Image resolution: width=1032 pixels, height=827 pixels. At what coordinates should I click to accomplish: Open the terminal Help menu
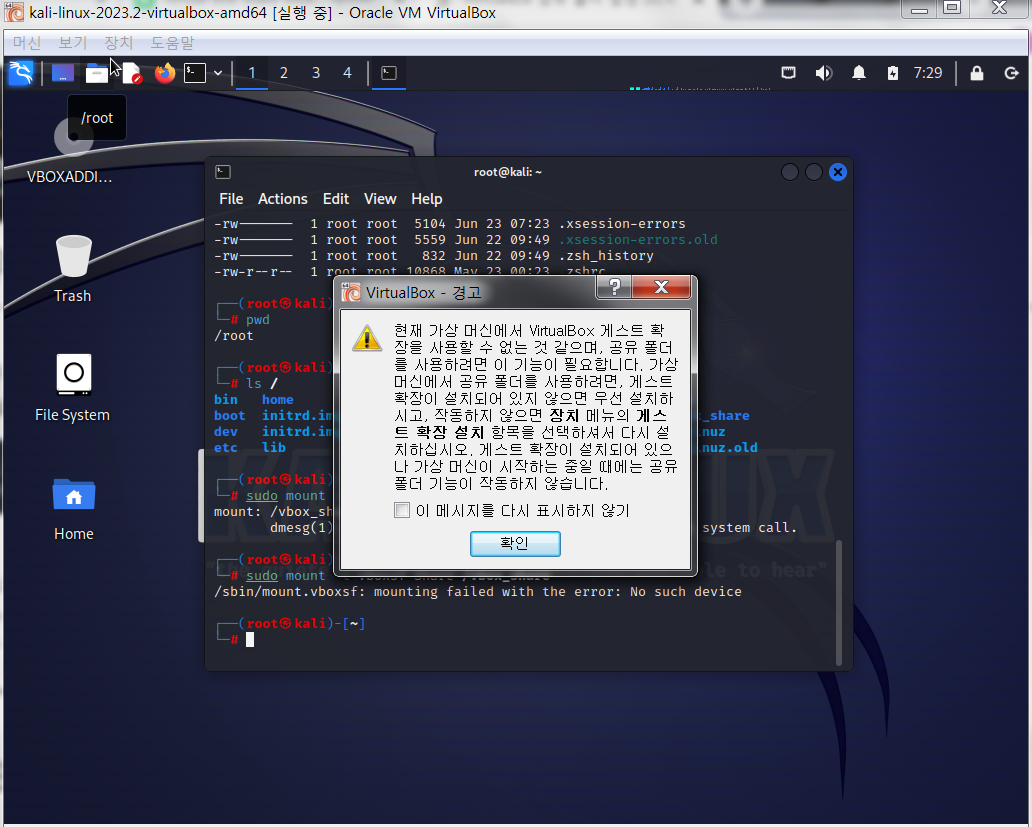[426, 199]
